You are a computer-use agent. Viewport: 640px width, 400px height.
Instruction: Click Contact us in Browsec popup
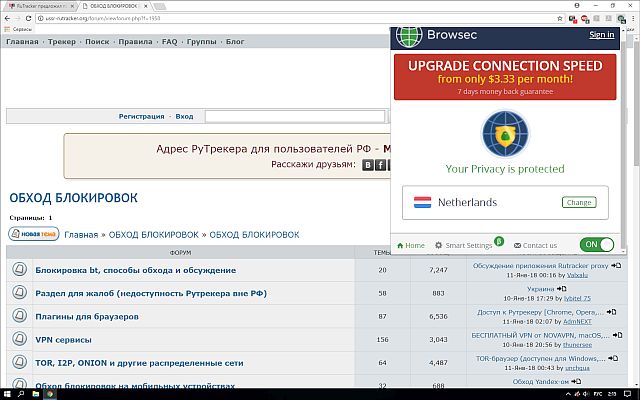tap(540, 245)
